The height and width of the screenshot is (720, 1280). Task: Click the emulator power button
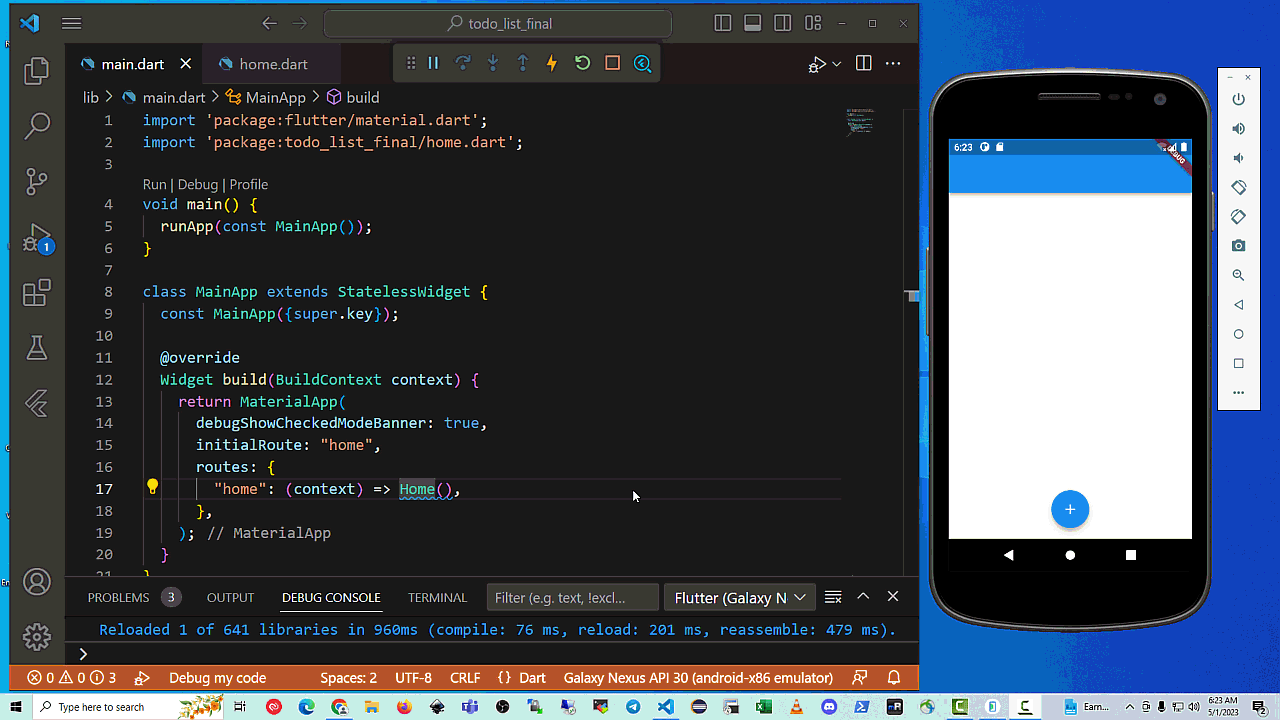pos(1238,99)
